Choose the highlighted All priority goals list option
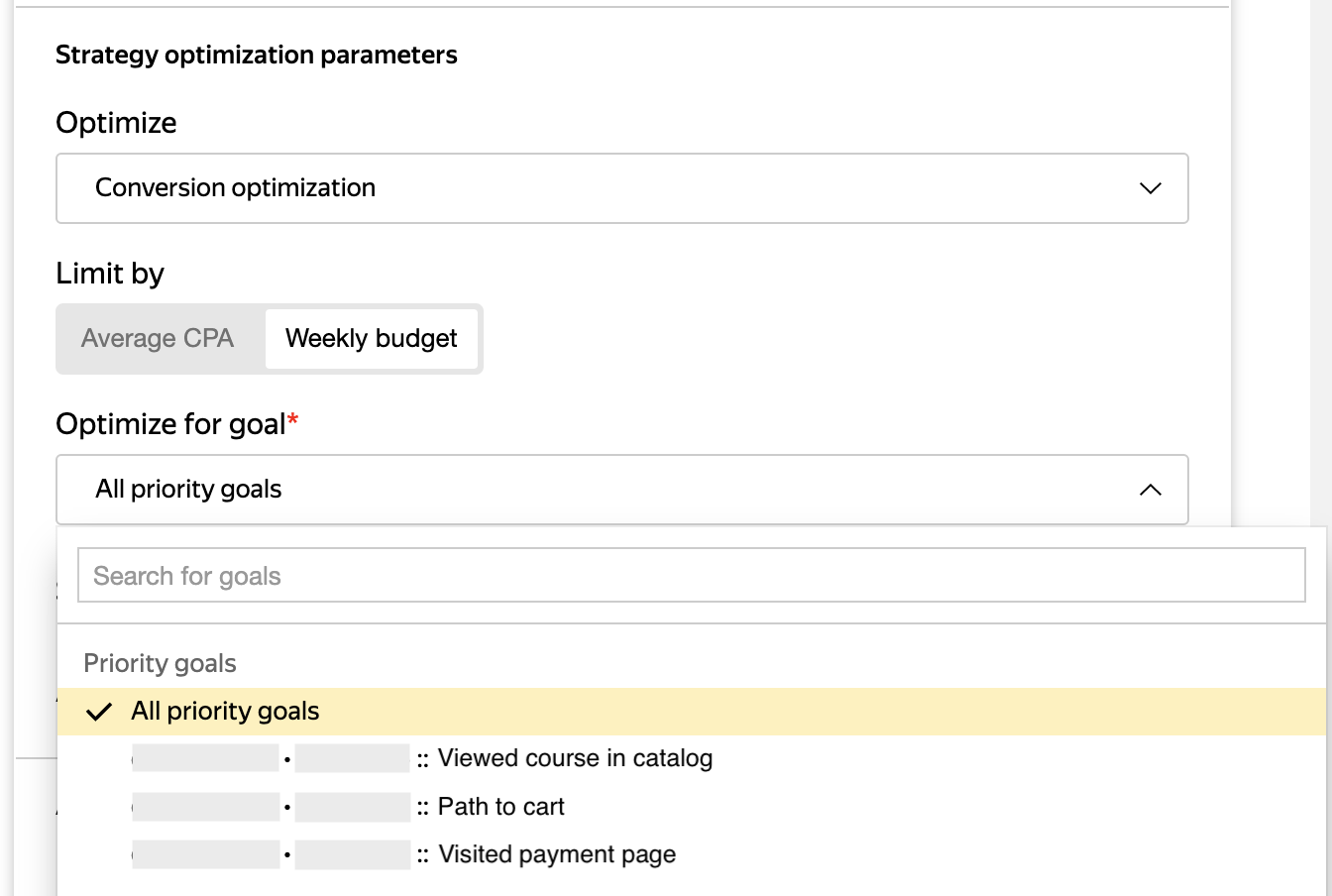Viewport: 1332px width, 896px height. [x=226, y=712]
